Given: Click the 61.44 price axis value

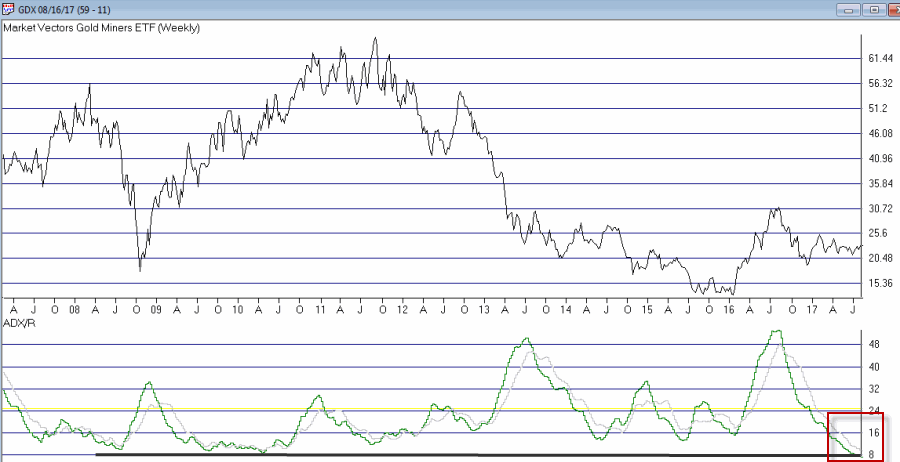Looking at the screenshot, I should pyautogui.click(x=881, y=59).
